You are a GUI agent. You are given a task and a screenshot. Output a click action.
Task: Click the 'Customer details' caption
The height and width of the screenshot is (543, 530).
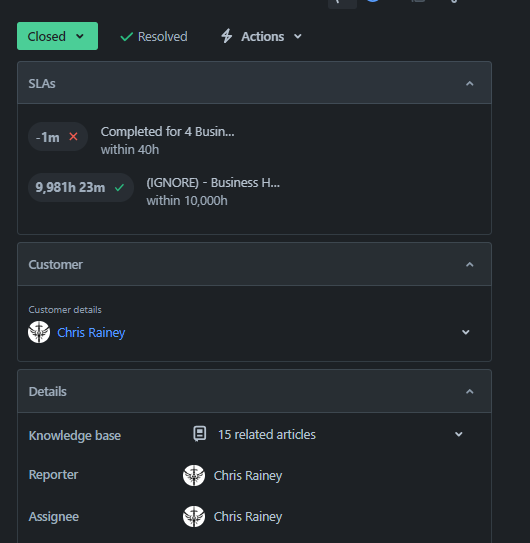(x=65, y=310)
